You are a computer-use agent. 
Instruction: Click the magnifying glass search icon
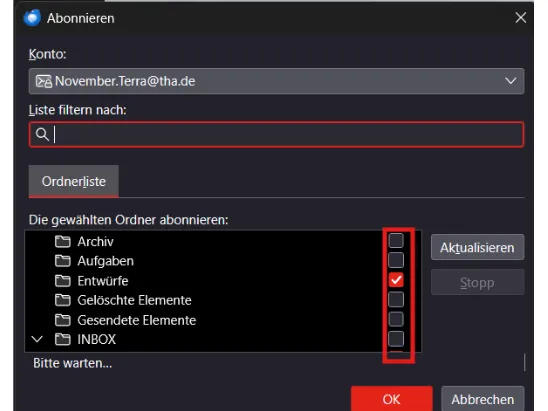(x=42, y=134)
